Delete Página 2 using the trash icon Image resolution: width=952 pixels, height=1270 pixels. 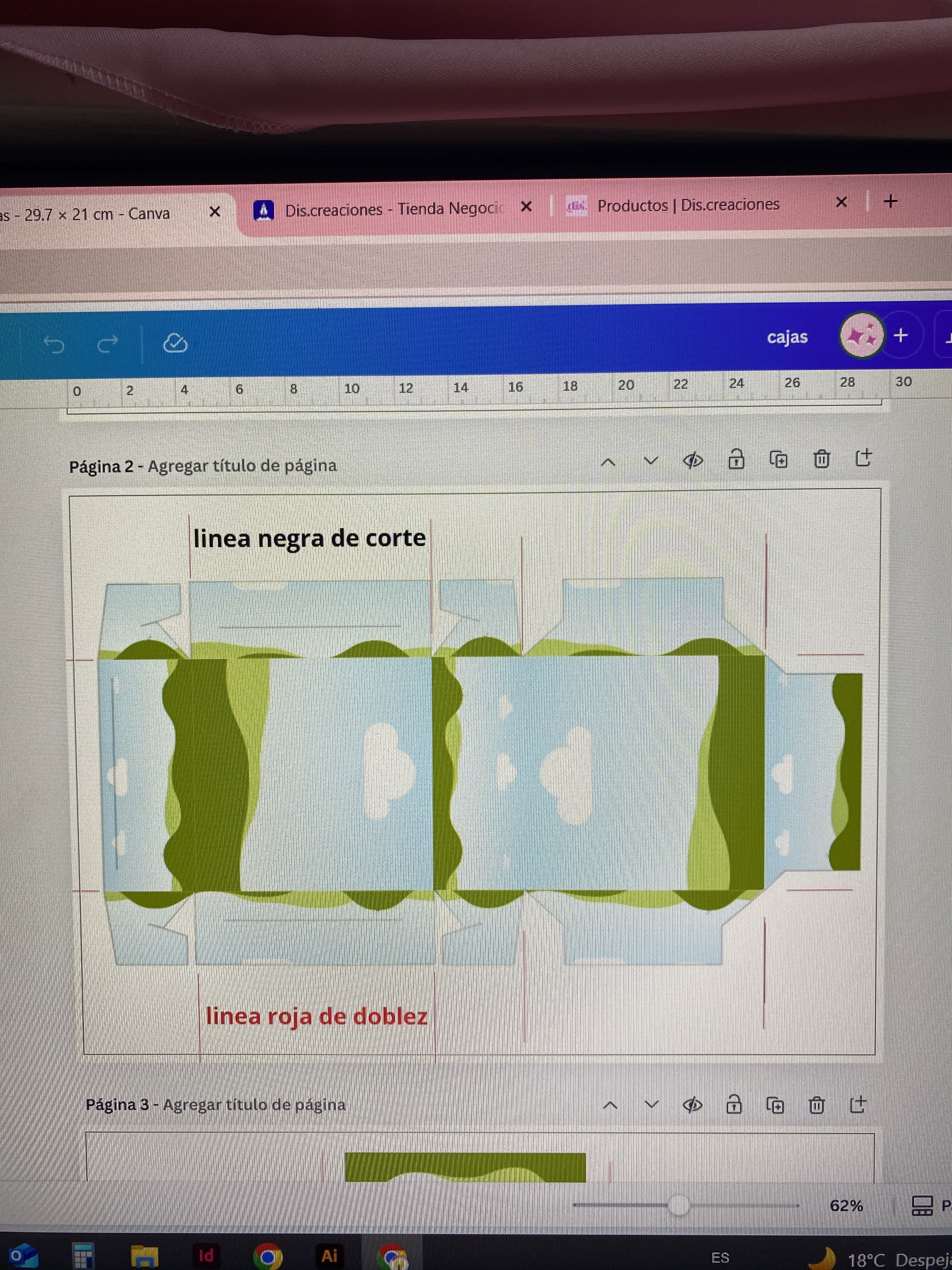821,459
